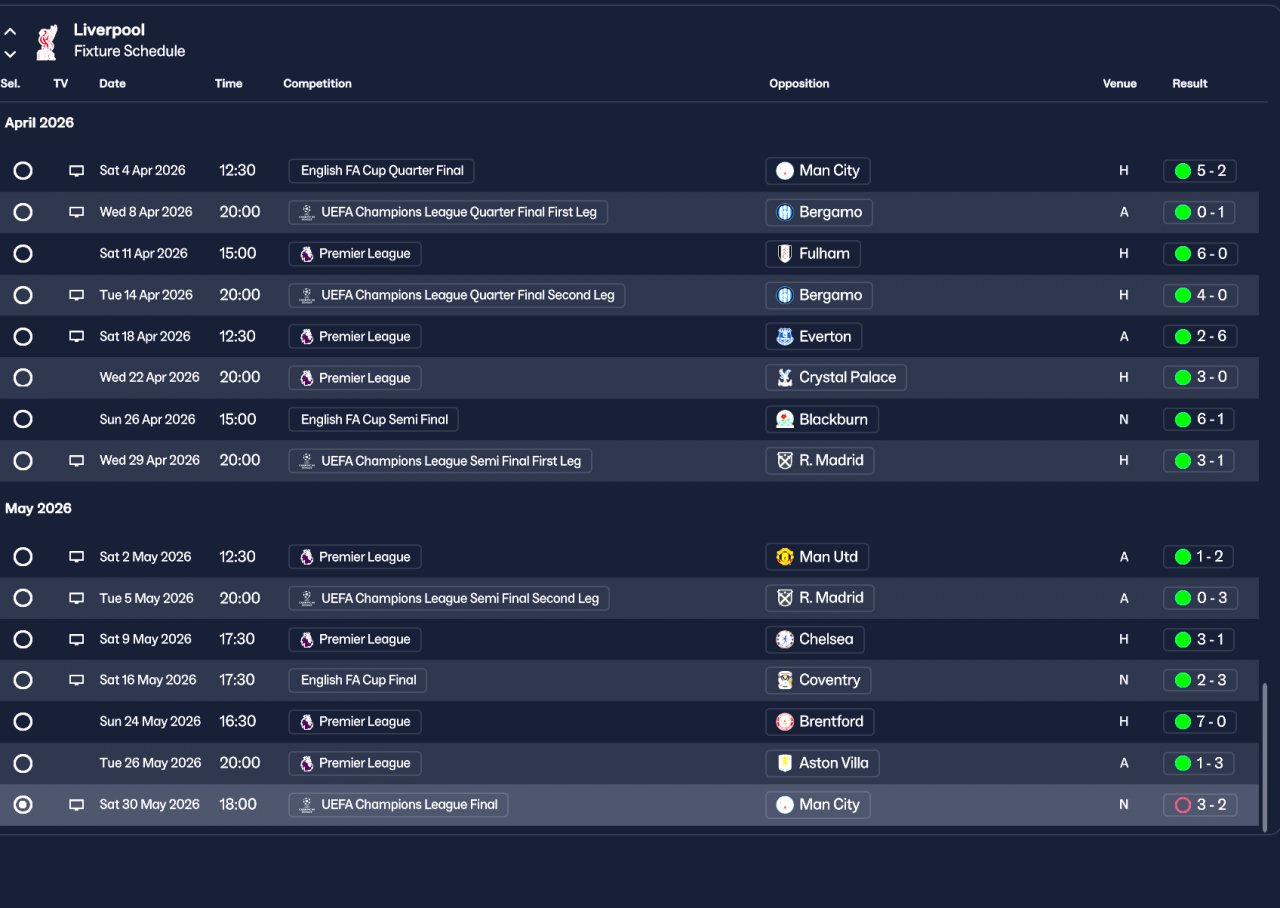Screen dimensions: 1280x908
Task: Click the Liverpool title text
Action: pos(109,30)
